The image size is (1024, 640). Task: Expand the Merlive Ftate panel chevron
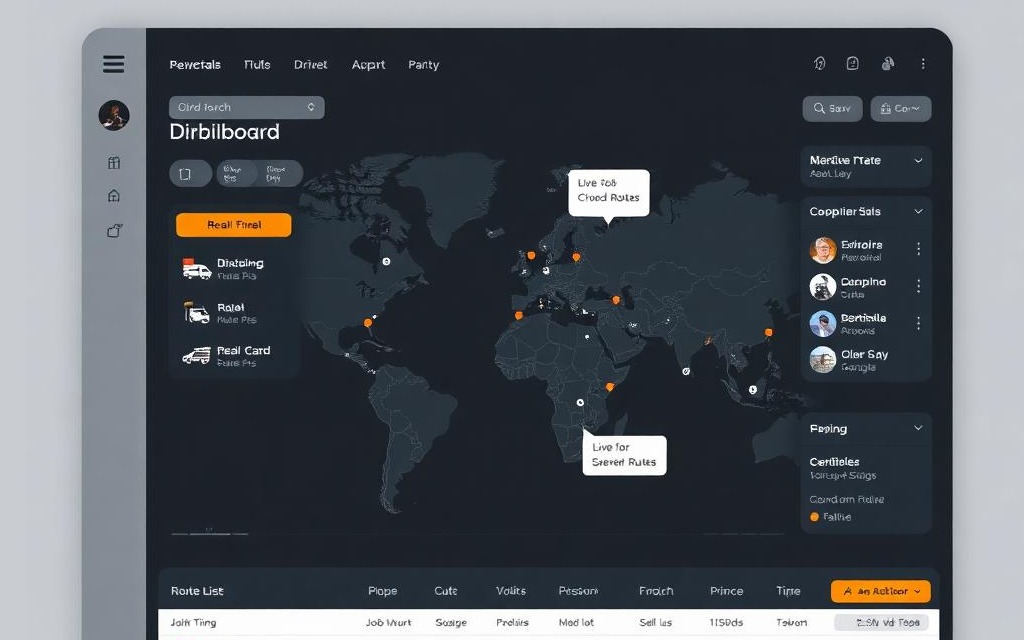918,161
